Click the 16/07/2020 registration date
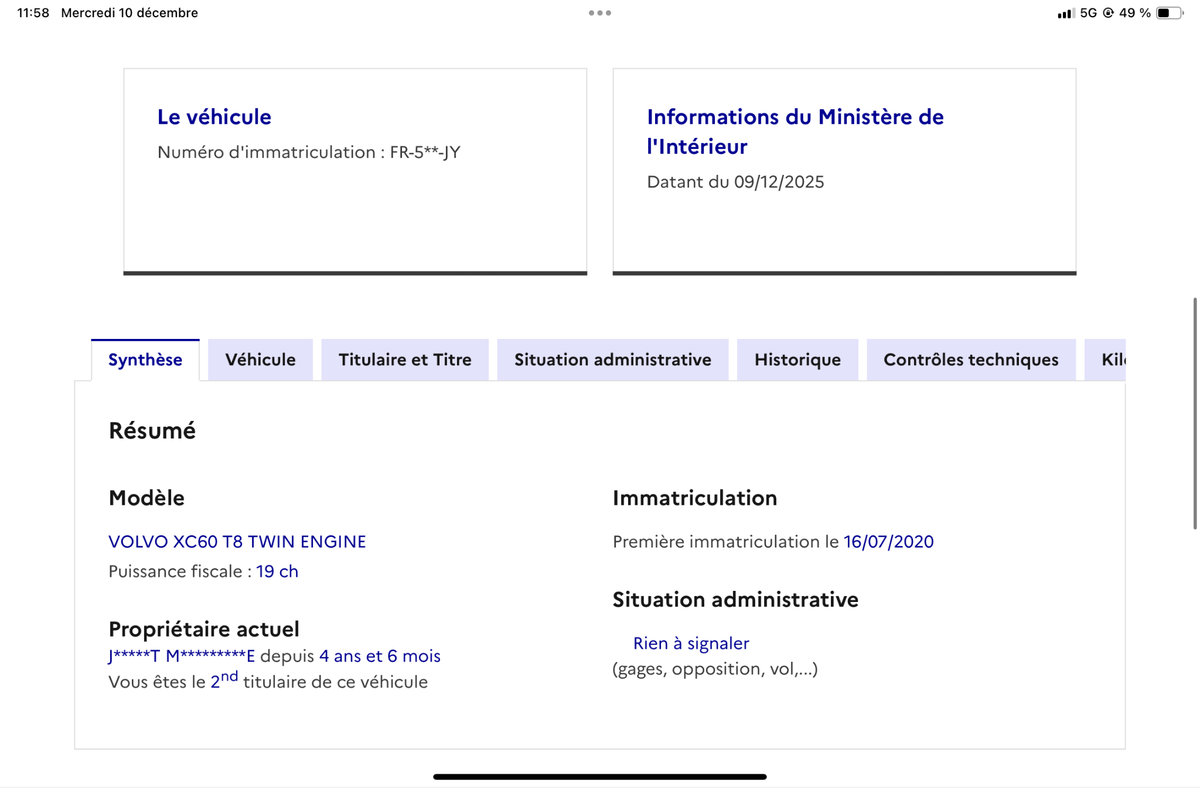 pyautogui.click(x=889, y=542)
